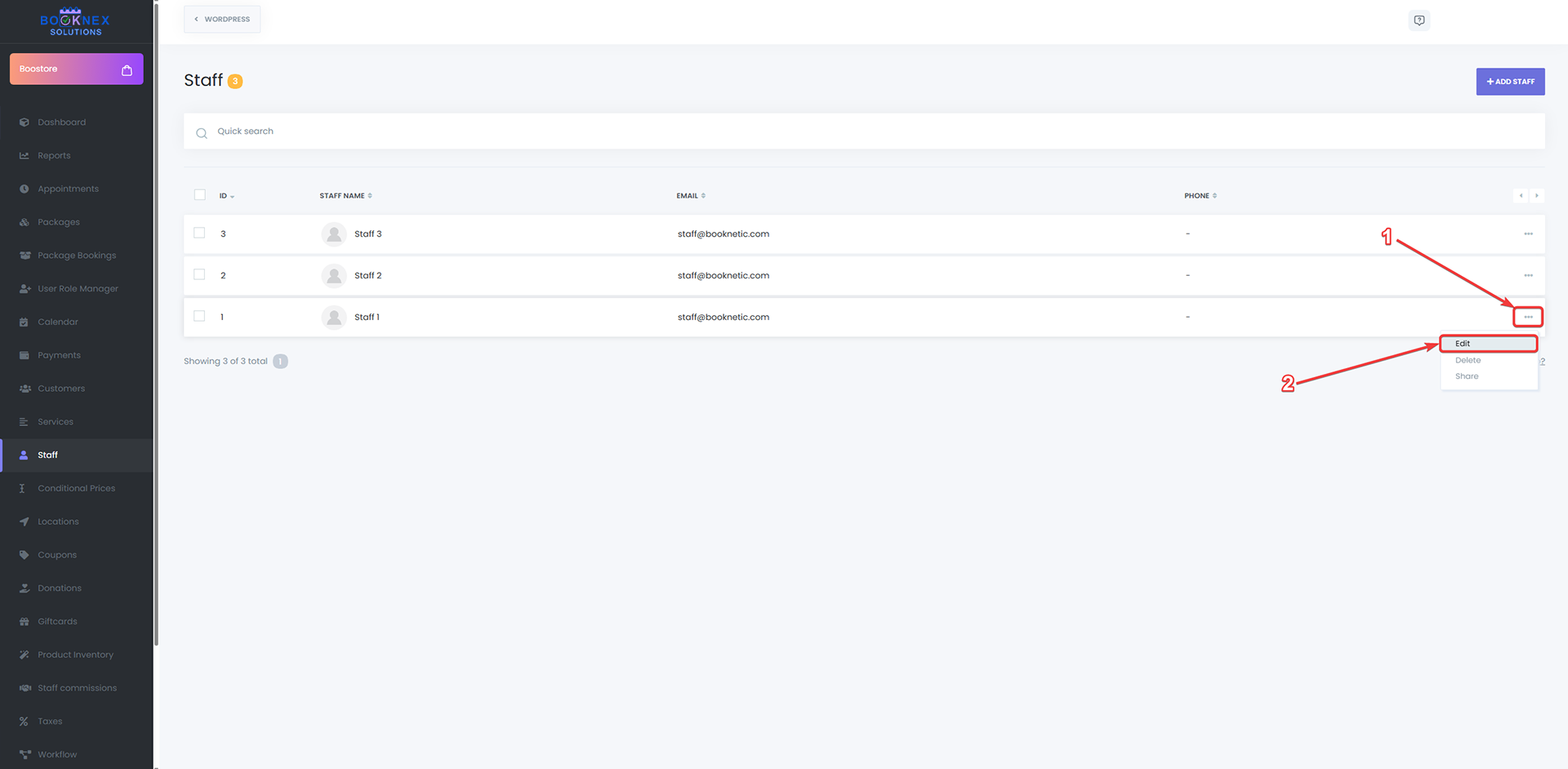Click the Add Staff button

click(x=1510, y=82)
